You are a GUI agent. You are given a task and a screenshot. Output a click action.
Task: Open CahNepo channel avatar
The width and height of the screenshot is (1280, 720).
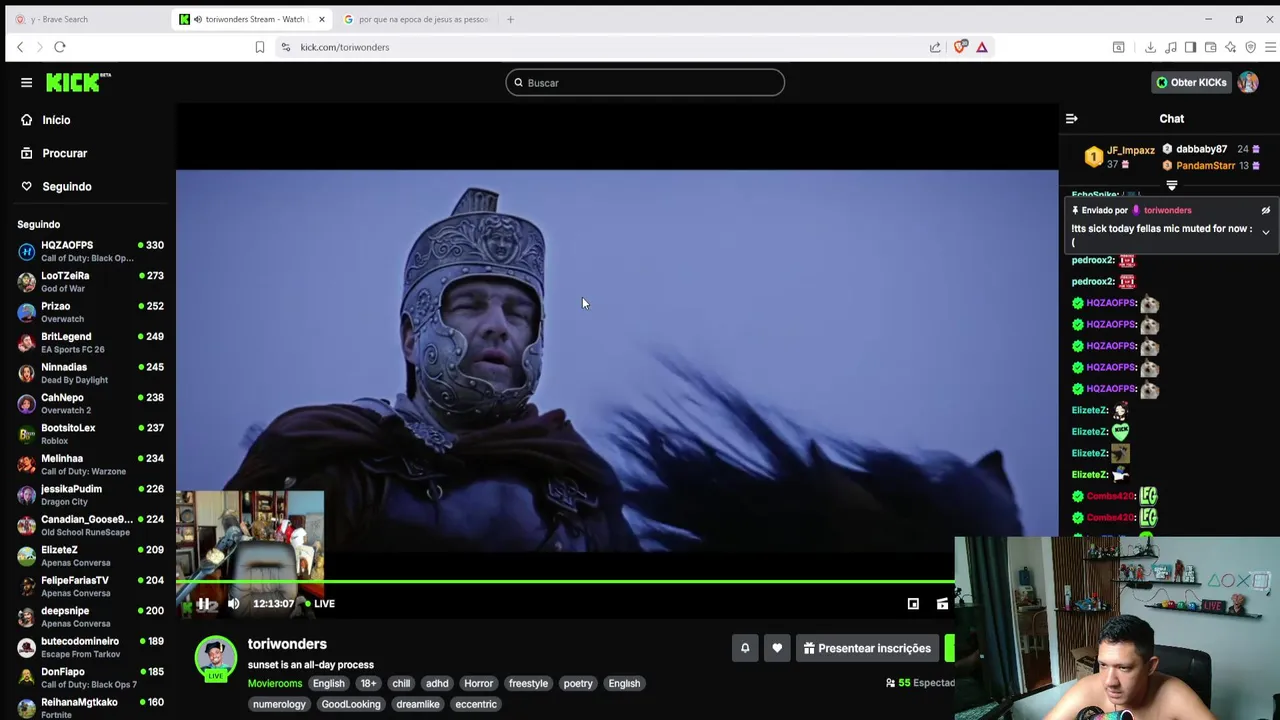[x=26, y=404]
